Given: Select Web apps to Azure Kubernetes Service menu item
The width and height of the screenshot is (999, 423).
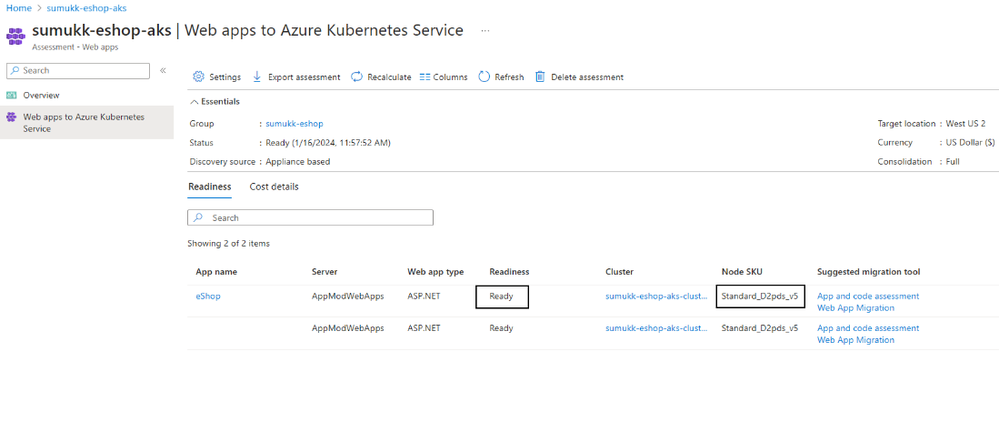Looking at the screenshot, I should tap(87, 122).
